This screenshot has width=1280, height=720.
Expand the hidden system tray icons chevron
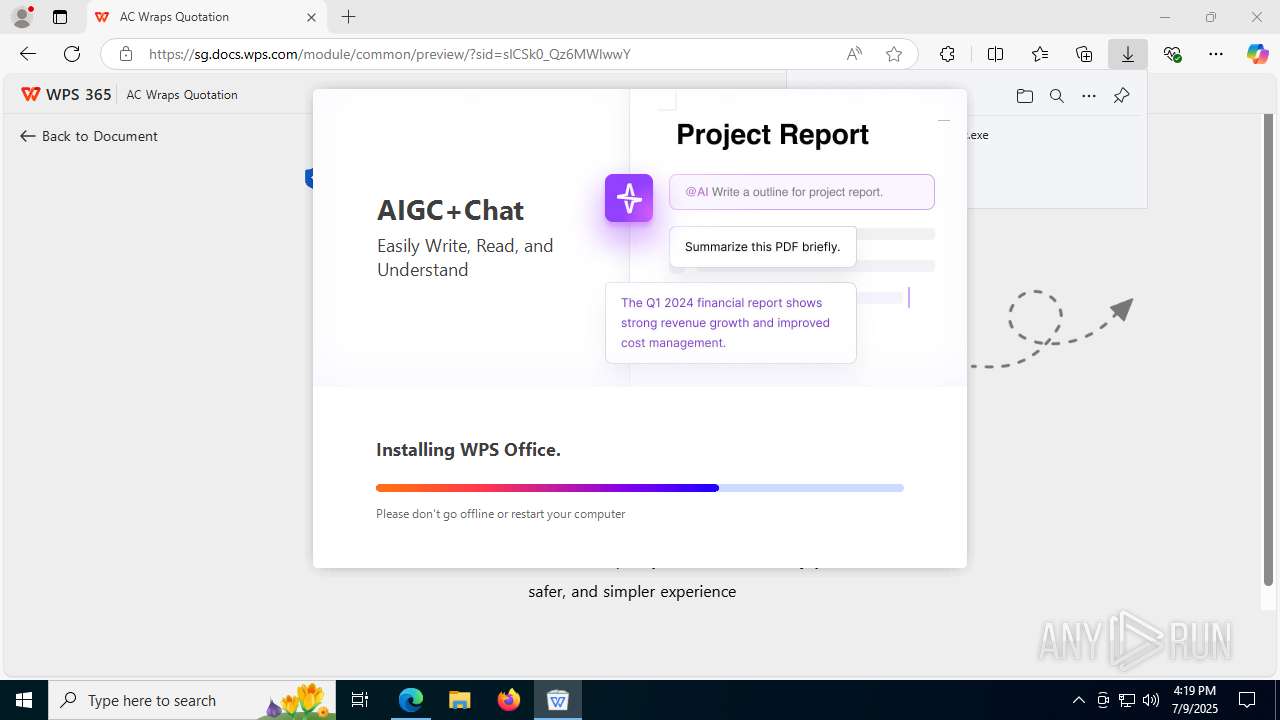[1078, 700]
